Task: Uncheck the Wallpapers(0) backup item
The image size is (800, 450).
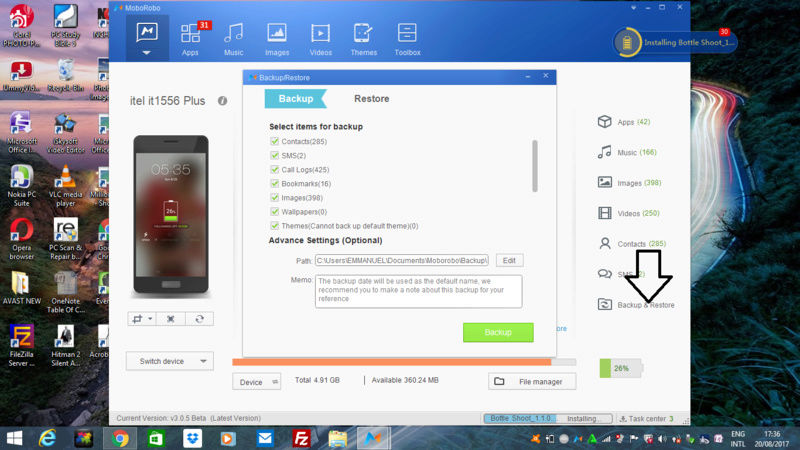Action: coord(274,211)
